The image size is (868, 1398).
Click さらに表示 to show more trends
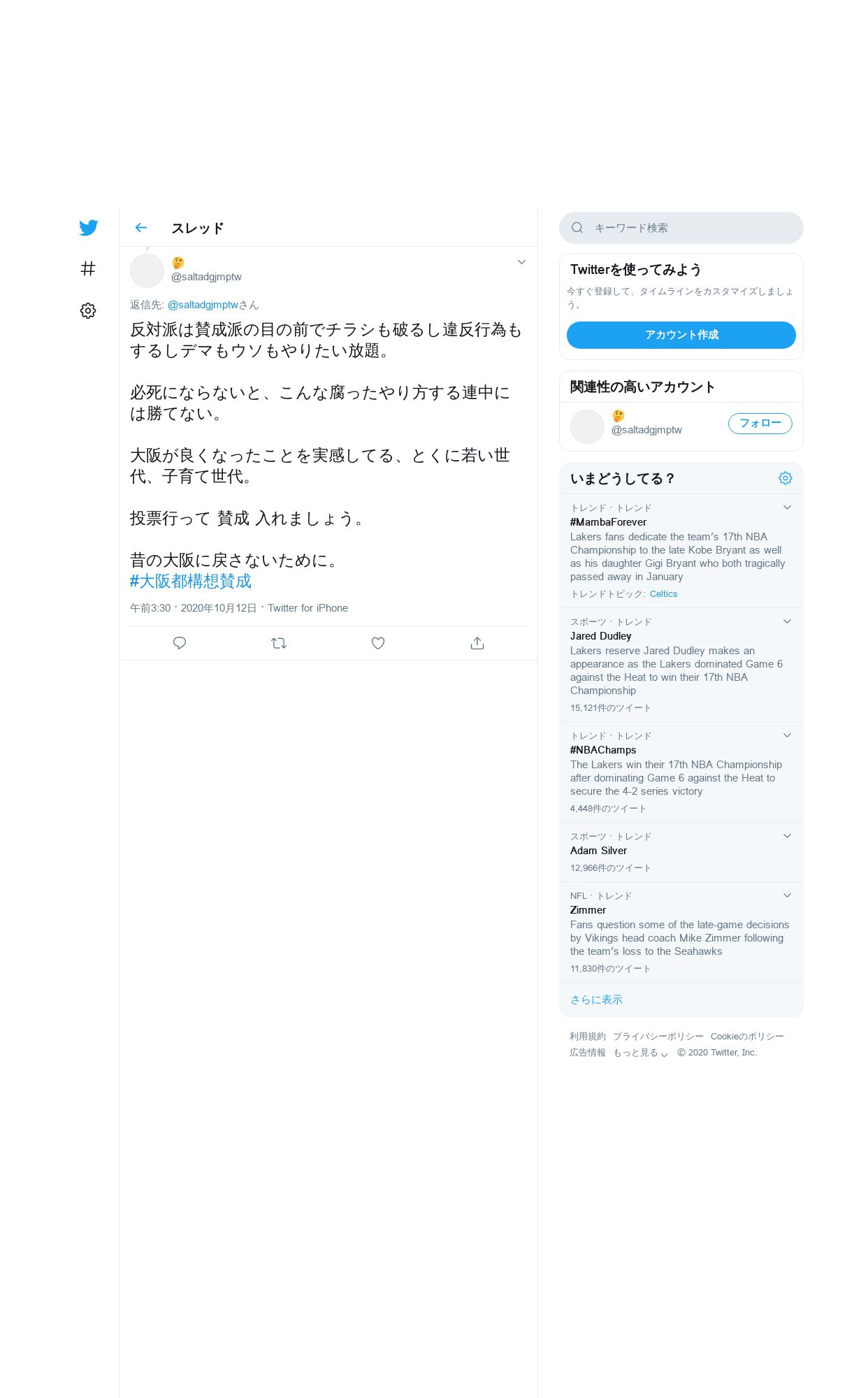[x=596, y=1000]
